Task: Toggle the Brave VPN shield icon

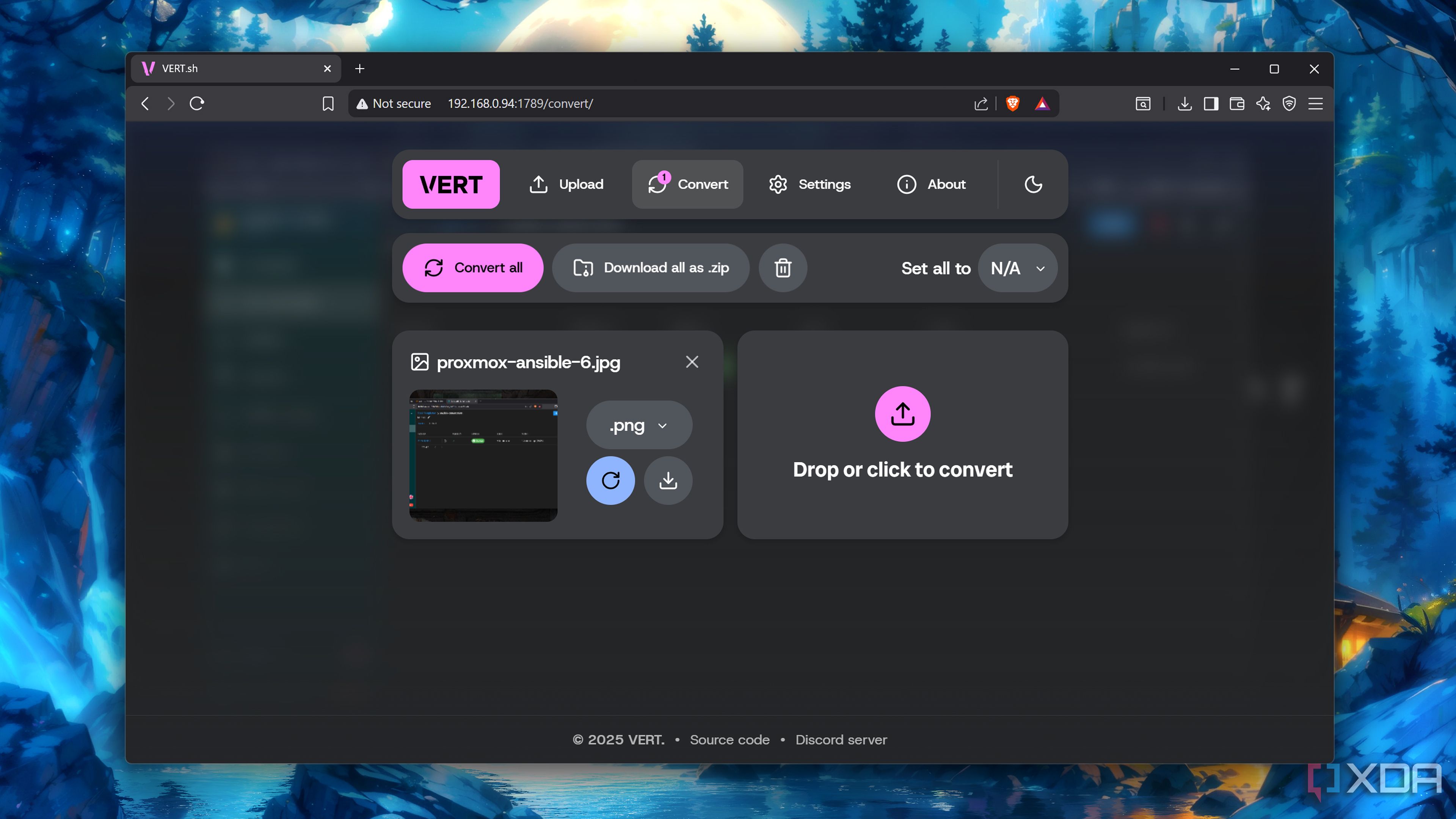Action: coord(1289,104)
